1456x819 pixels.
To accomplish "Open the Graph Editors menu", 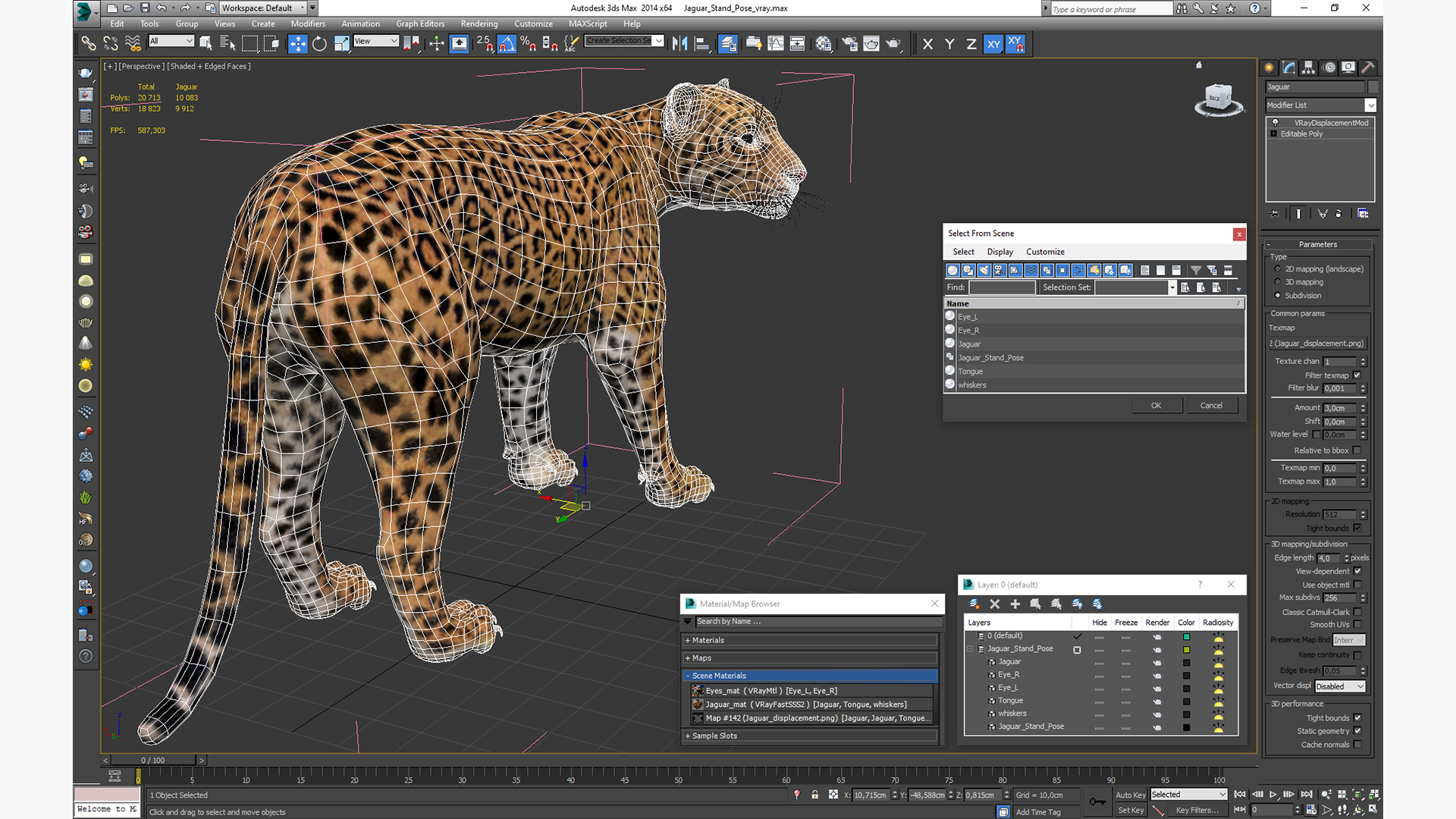I will [x=420, y=24].
